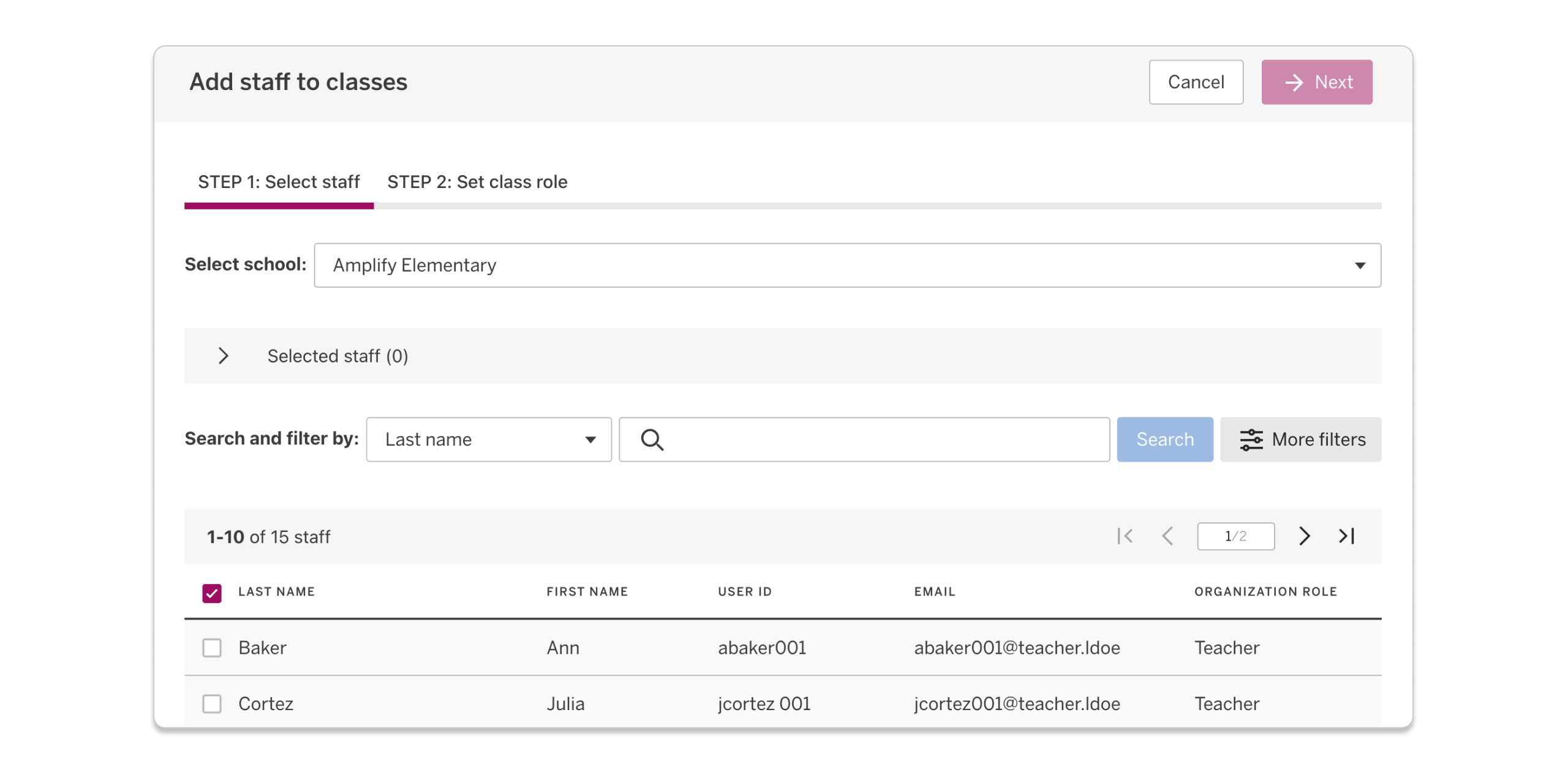Open the Amplify Elementary school dropdown
This screenshot has width=1568, height=775.
click(846, 266)
